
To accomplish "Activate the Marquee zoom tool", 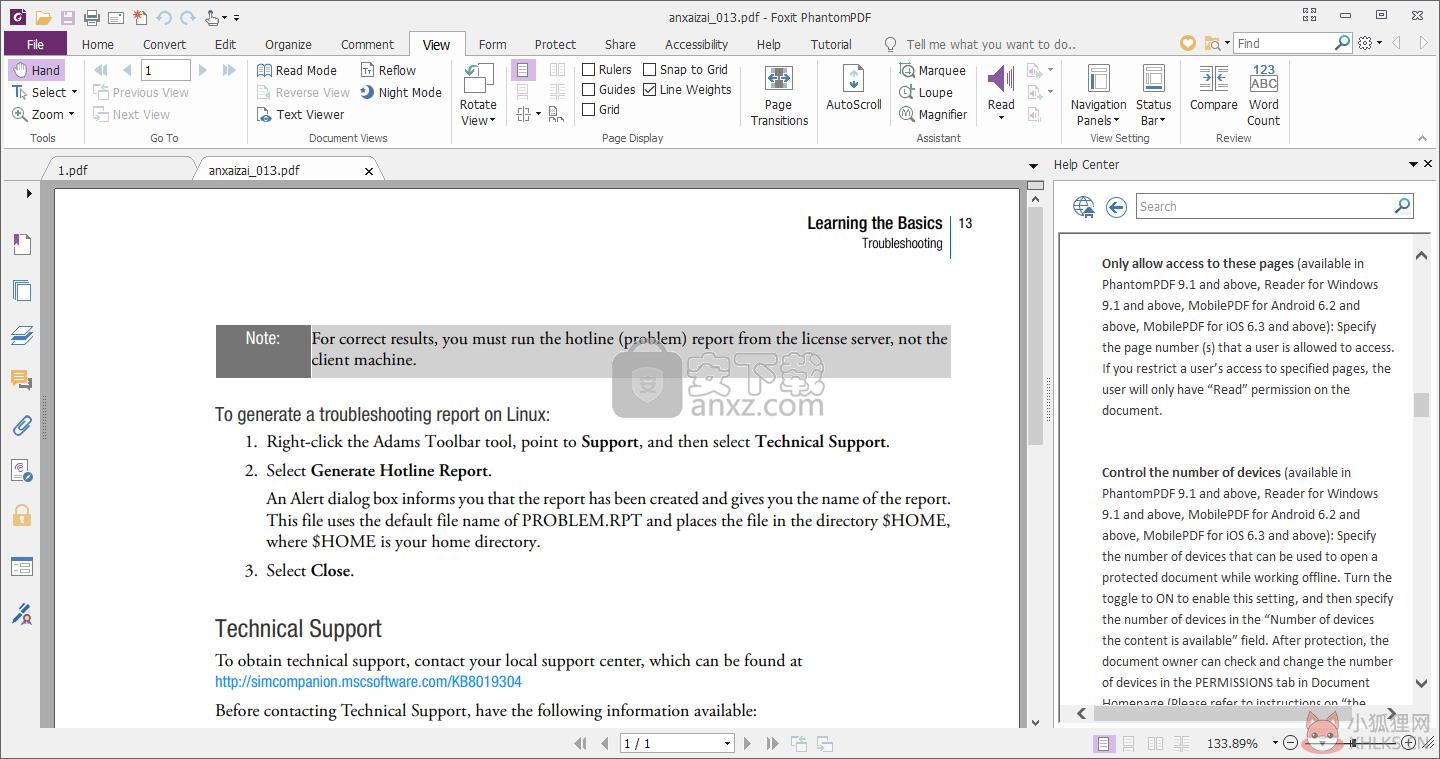I will [x=932, y=70].
